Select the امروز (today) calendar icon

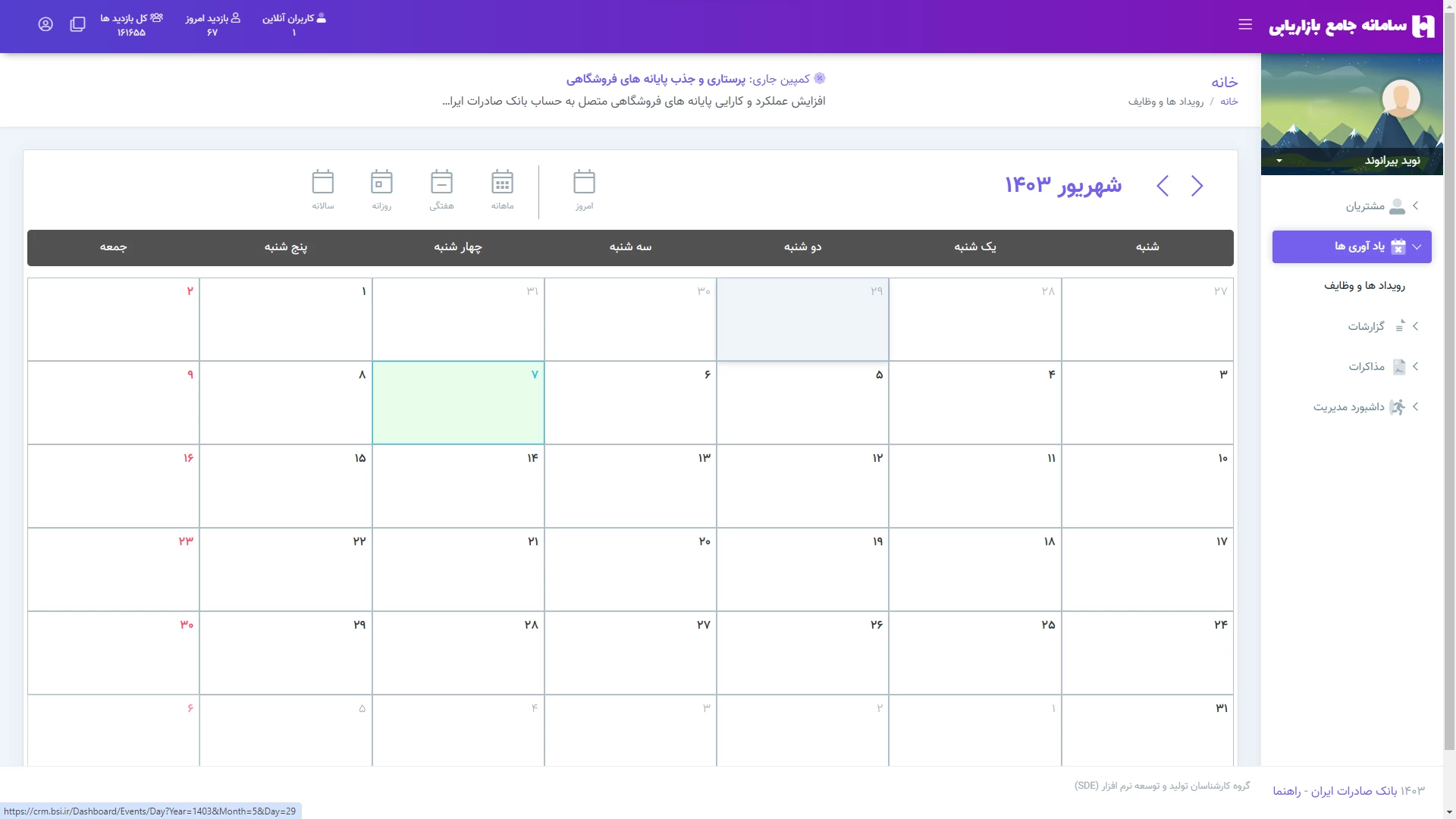tap(584, 182)
